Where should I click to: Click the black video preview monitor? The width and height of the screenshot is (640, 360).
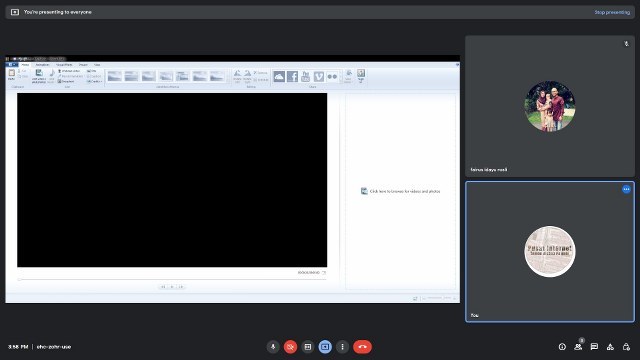tap(172, 180)
